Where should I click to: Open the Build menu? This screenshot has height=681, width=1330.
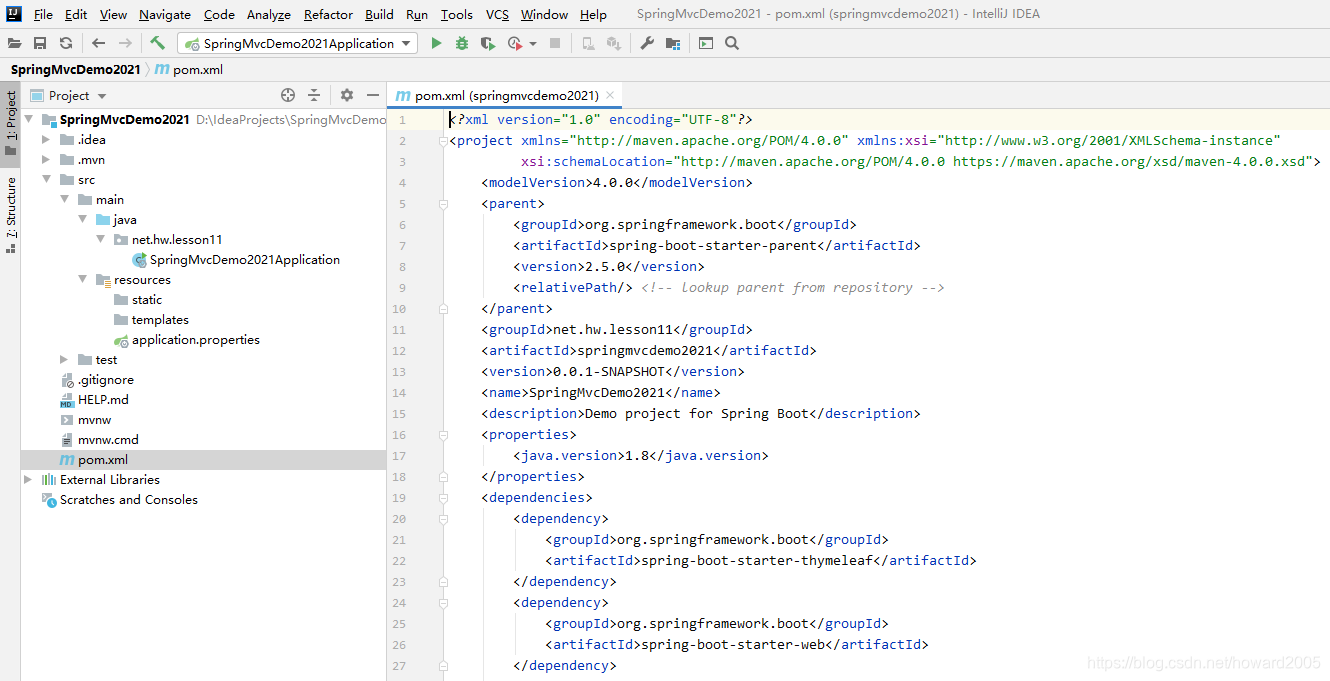pos(379,14)
